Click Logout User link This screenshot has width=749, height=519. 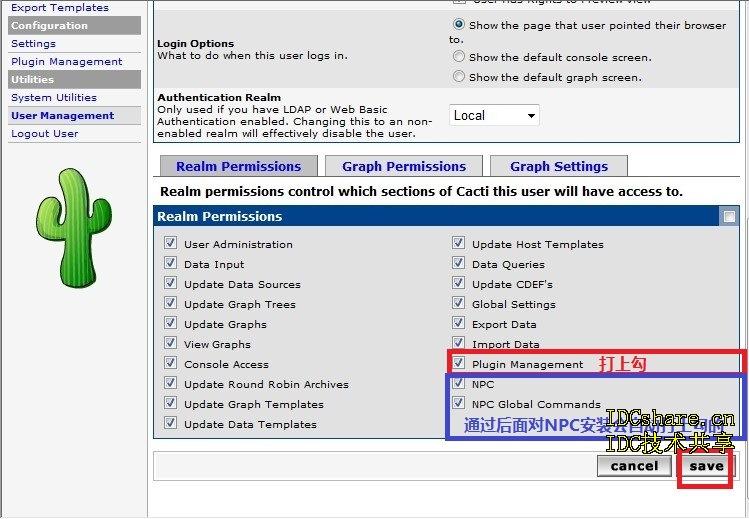[44, 134]
